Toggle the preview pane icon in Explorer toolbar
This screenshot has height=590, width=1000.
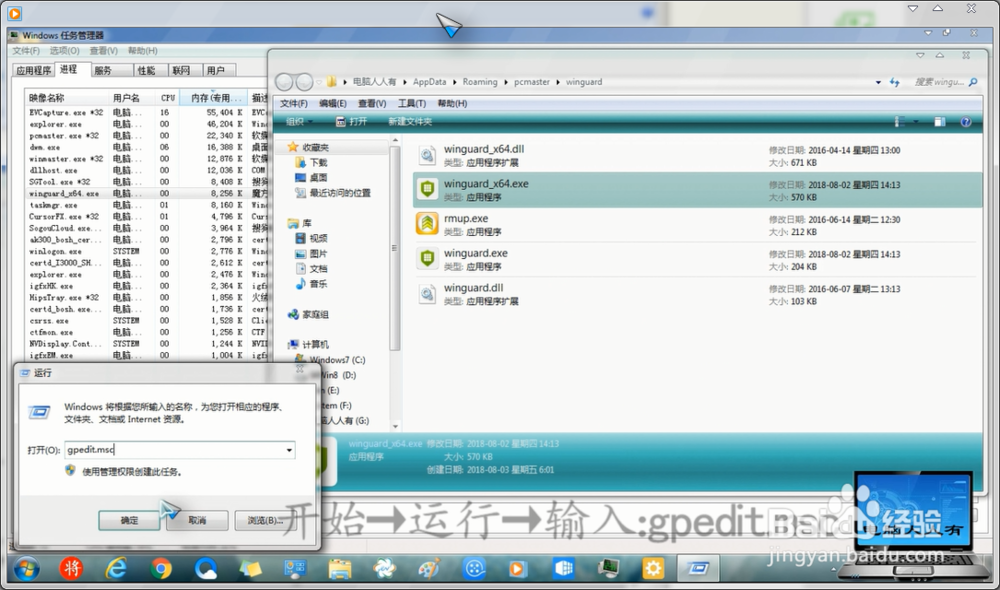pyautogui.click(x=939, y=122)
